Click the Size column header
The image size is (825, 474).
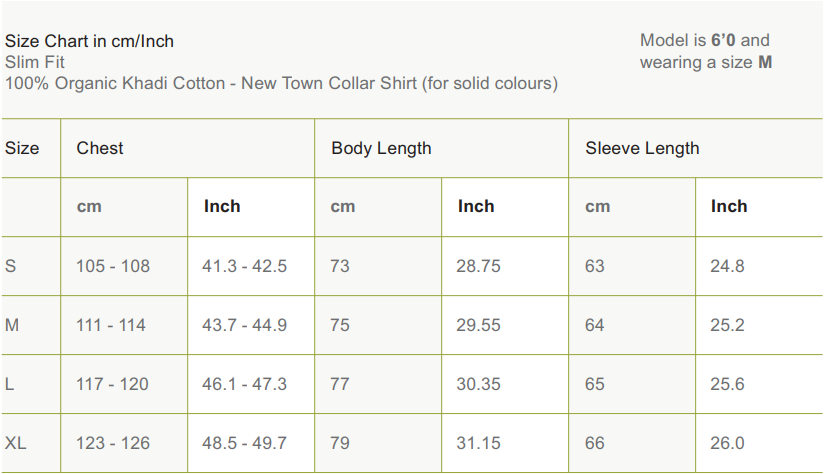22,148
